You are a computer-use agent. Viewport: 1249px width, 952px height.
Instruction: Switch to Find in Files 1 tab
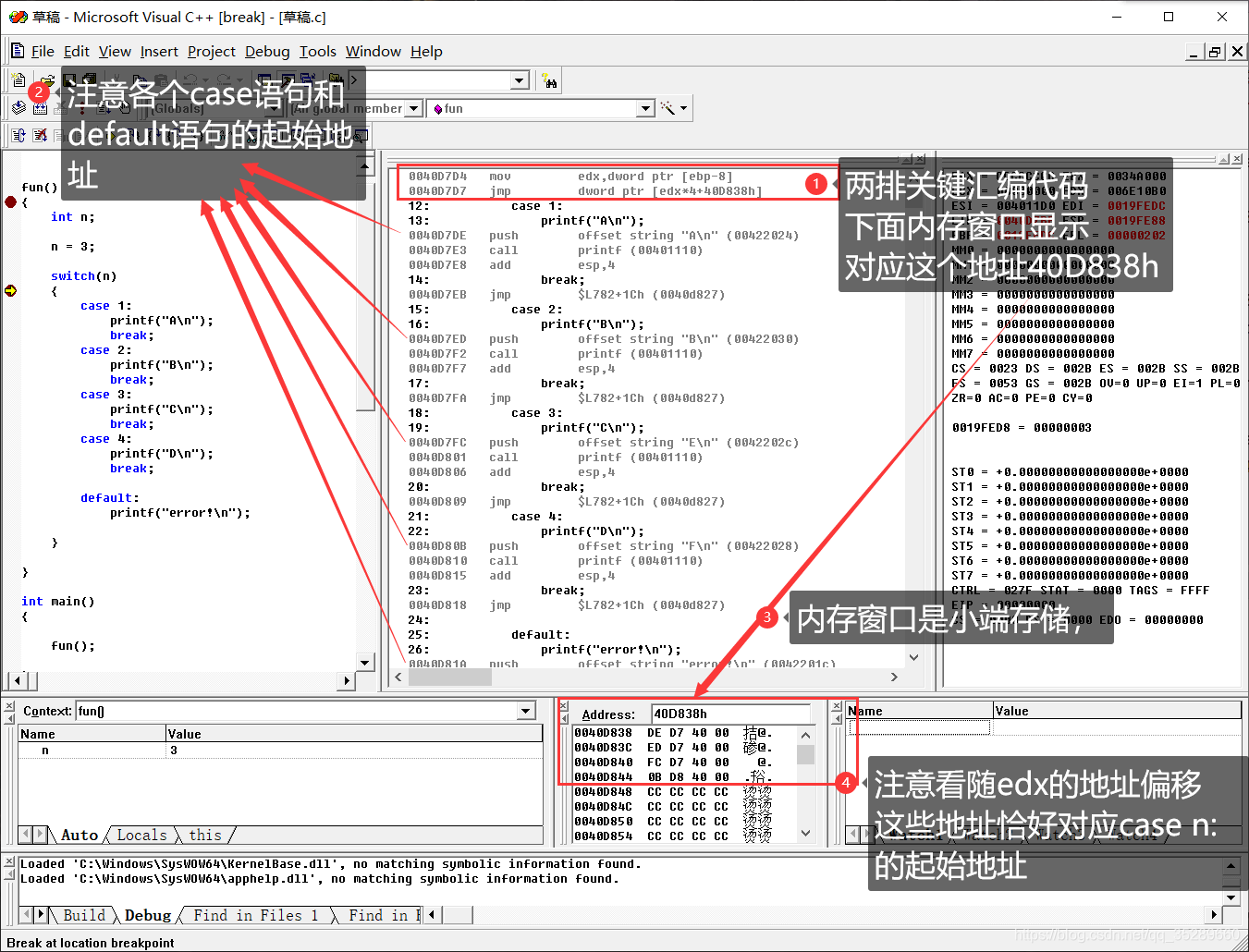[x=255, y=915]
